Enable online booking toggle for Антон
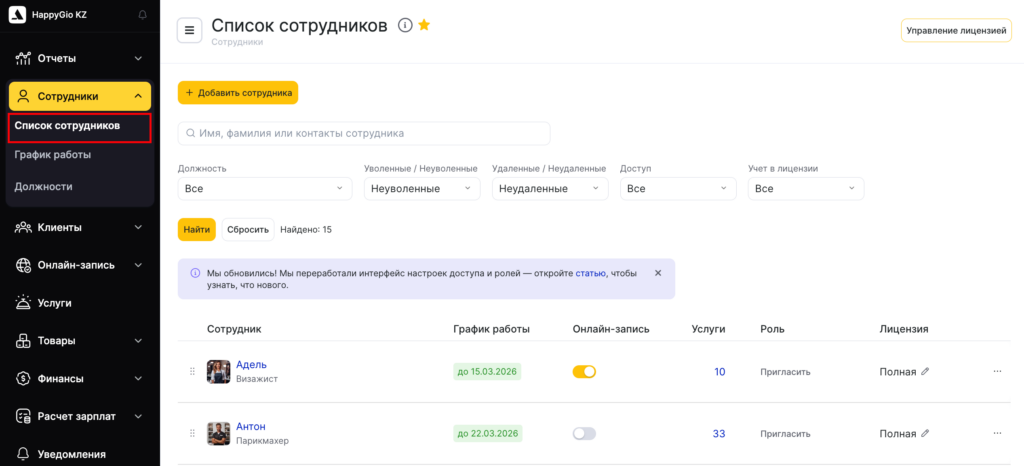Image resolution: width=1024 pixels, height=466 pixels. point(584,434)
